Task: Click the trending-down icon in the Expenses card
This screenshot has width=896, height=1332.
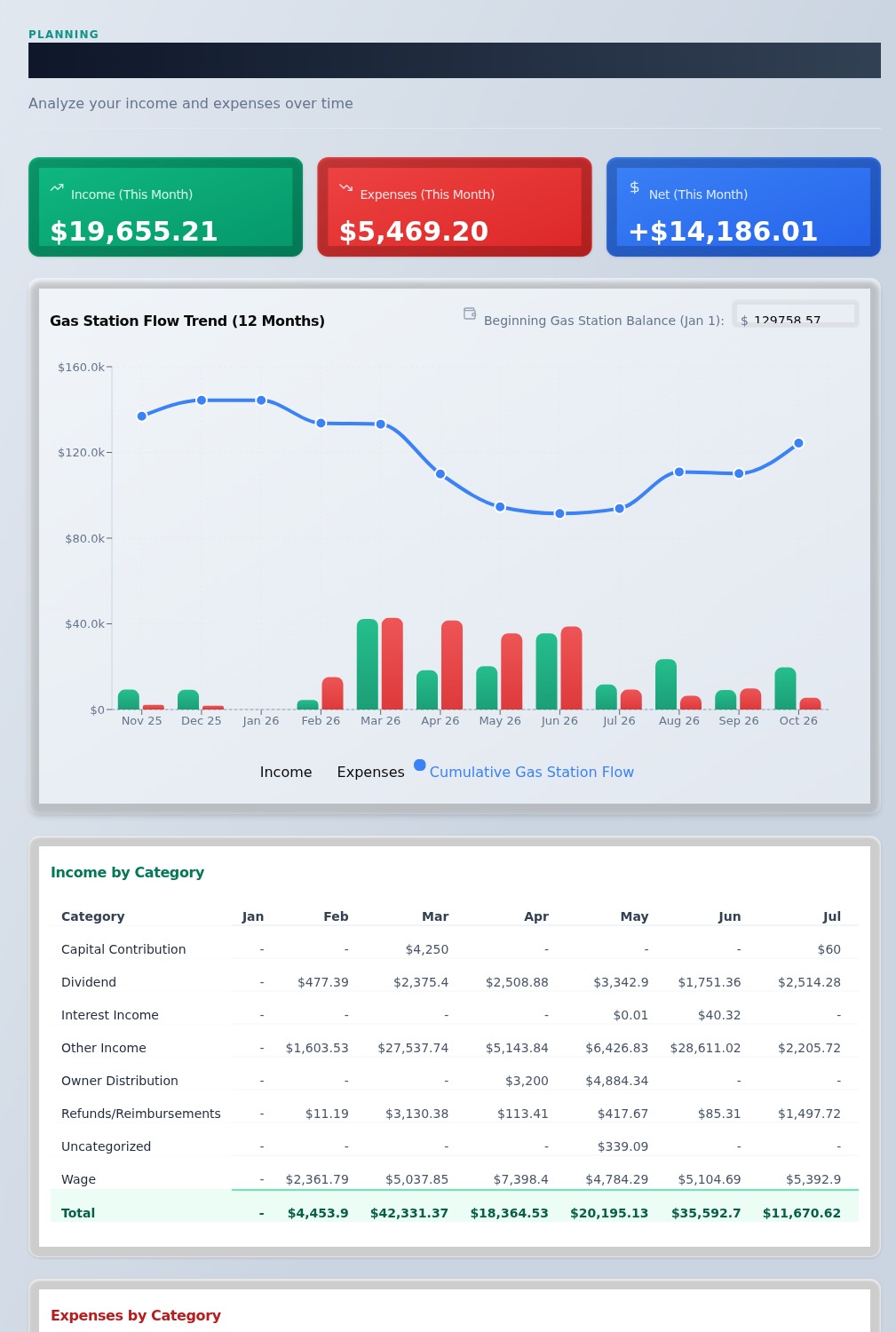Action: tap(346, 187)
